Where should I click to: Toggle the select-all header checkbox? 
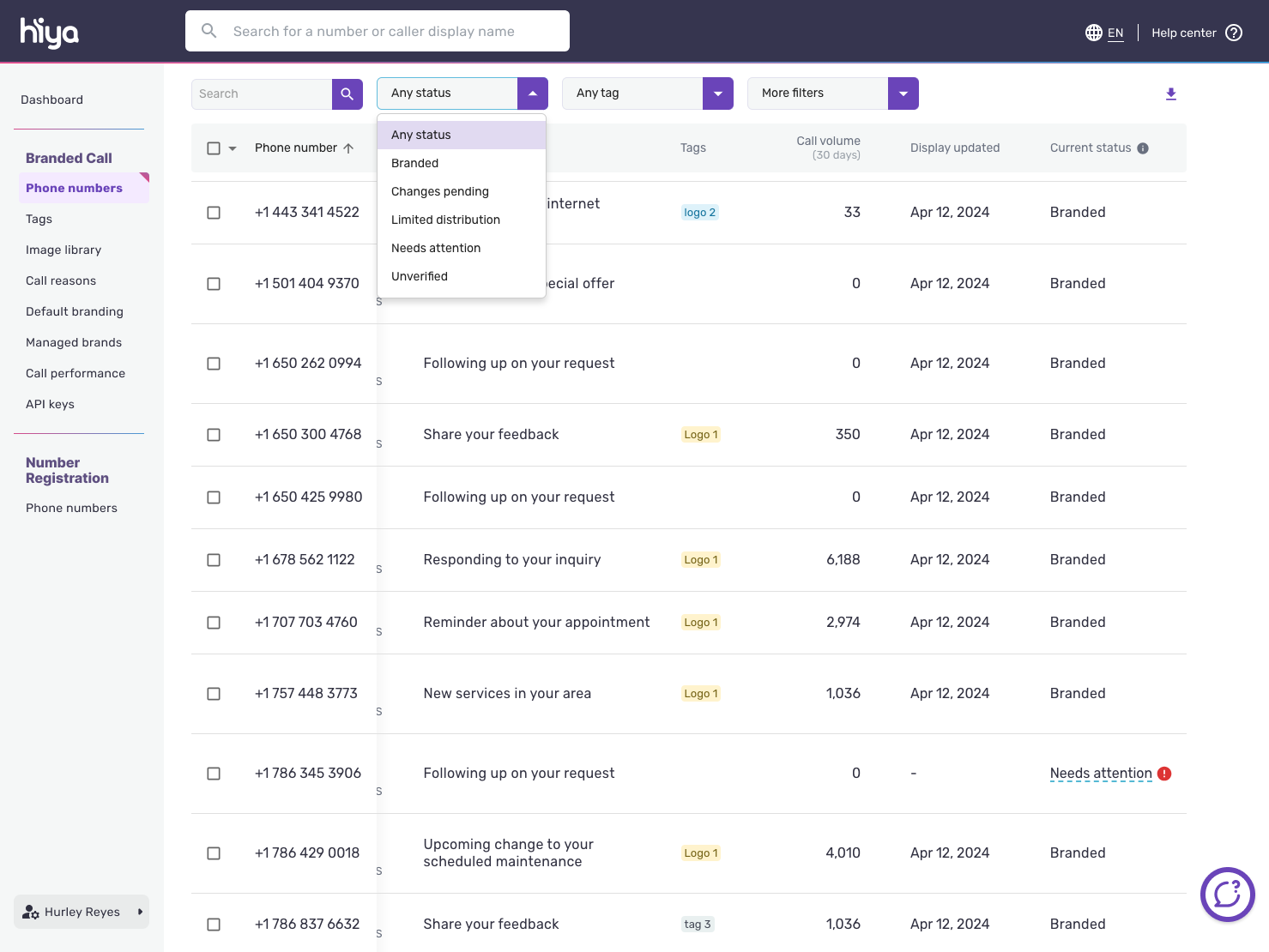[214, 148]
